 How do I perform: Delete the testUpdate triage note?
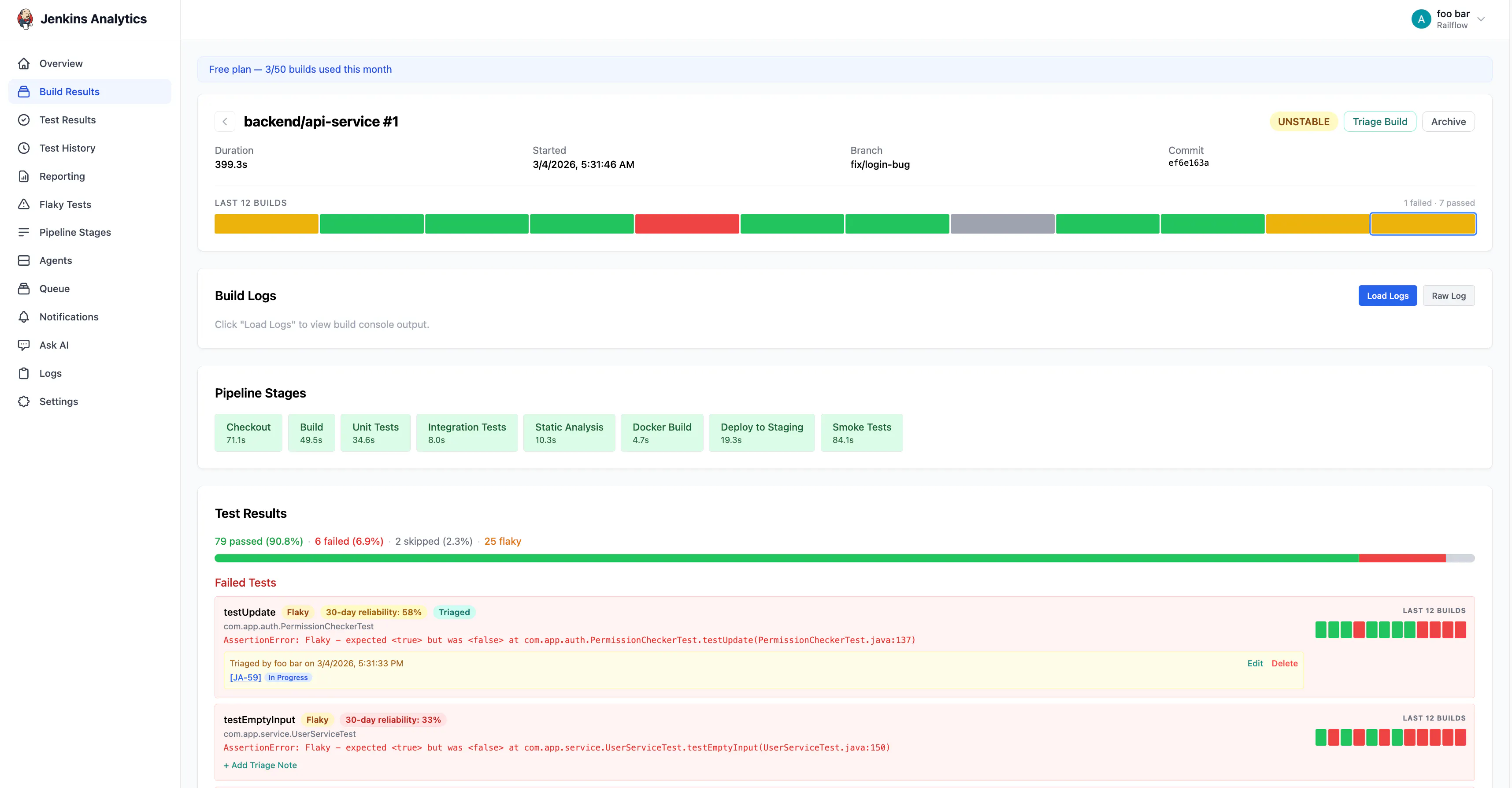click(1284, 663)
